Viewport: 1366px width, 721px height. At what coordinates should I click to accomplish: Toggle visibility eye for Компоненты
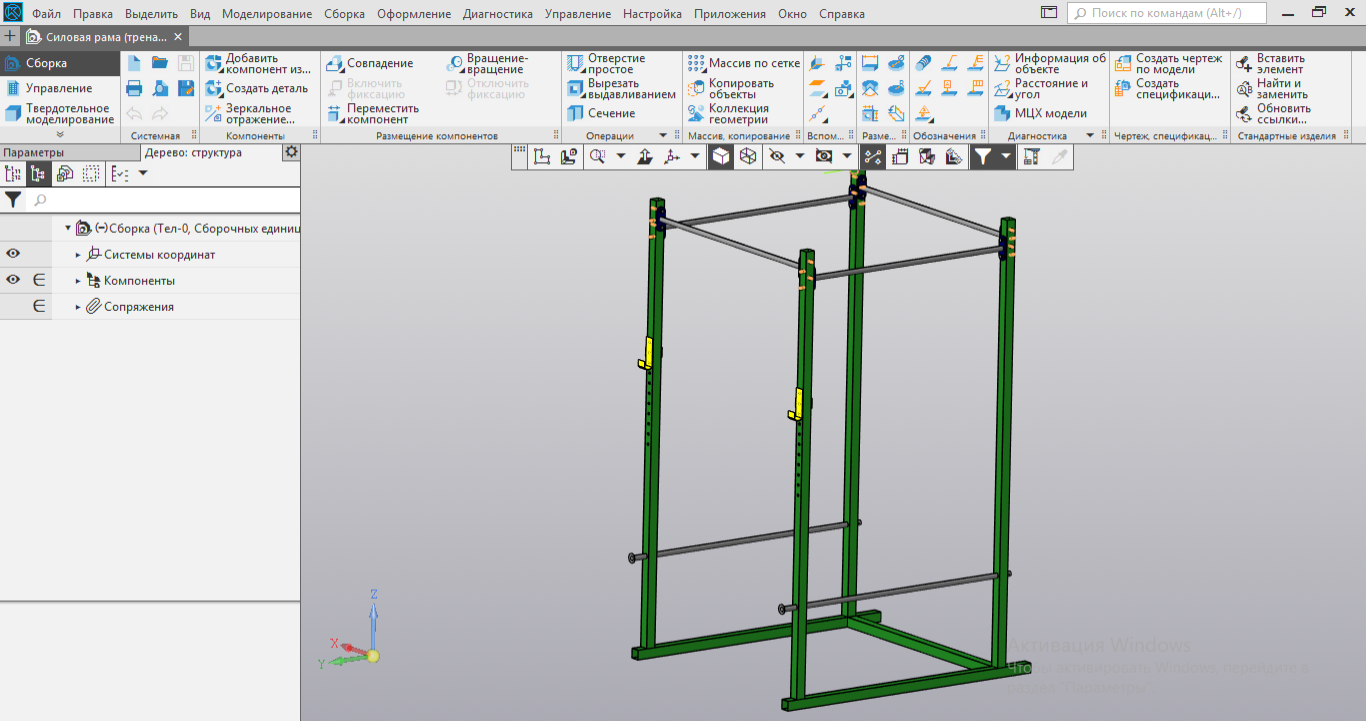point(13,280)
